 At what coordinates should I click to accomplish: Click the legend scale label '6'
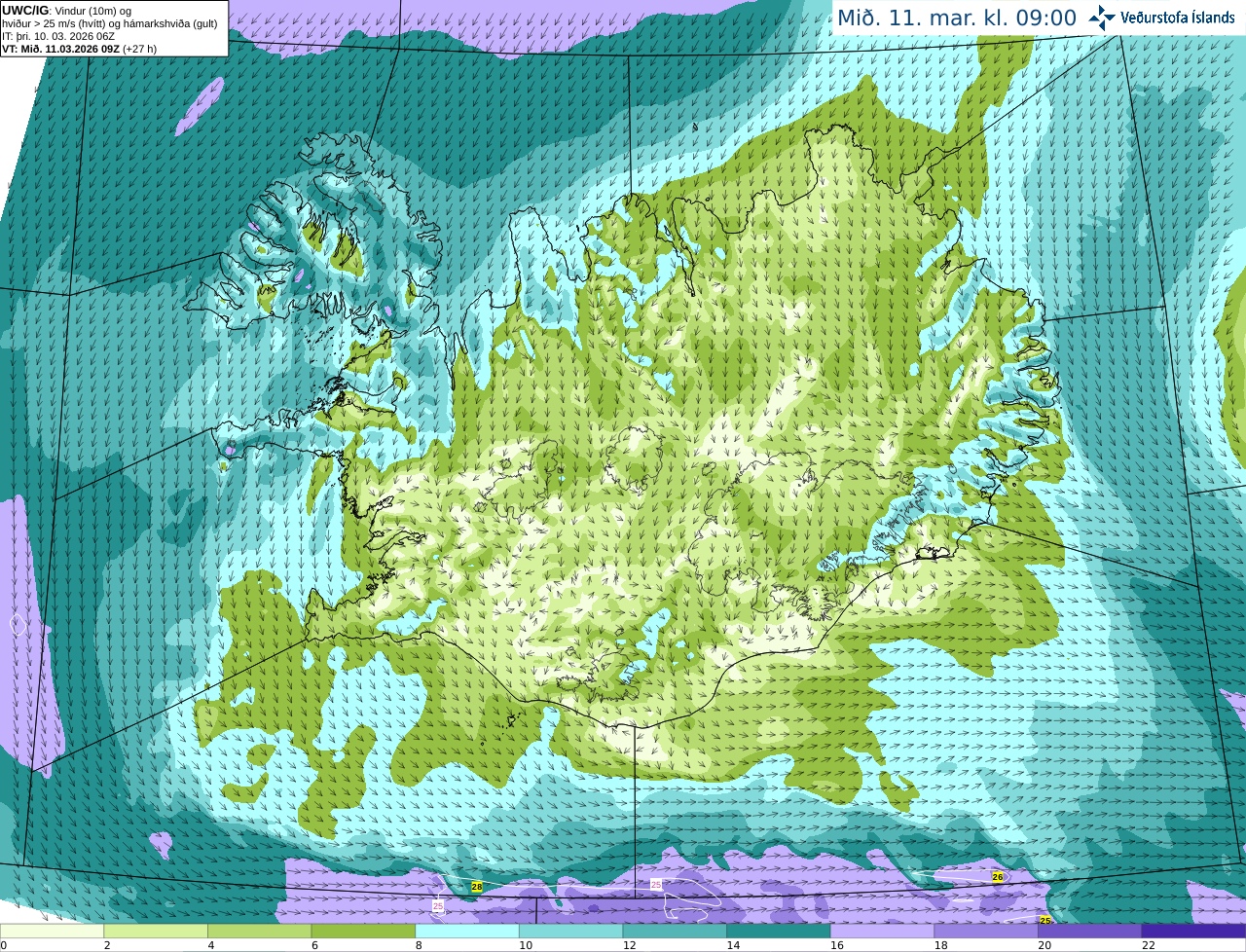(x=314, y=945)
